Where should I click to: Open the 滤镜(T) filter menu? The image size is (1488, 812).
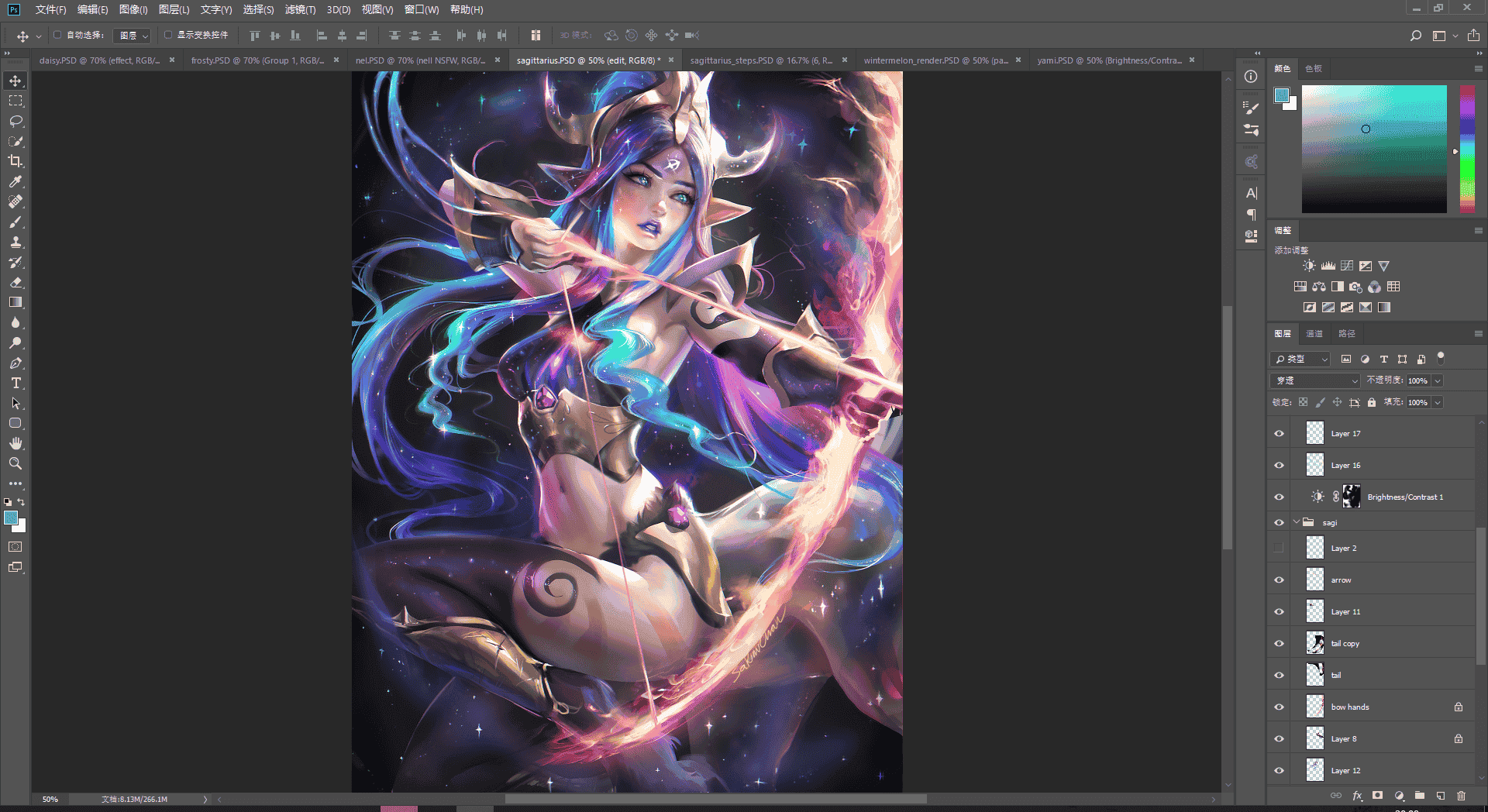[300, 10]
